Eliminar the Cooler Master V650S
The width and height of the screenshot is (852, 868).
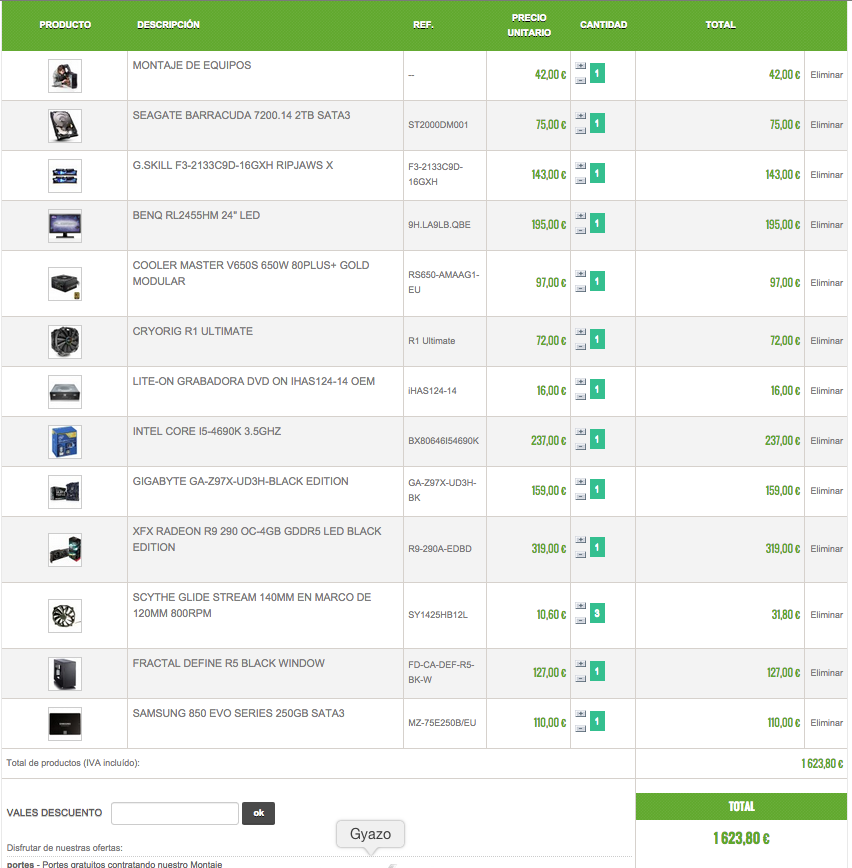[827, 282]
